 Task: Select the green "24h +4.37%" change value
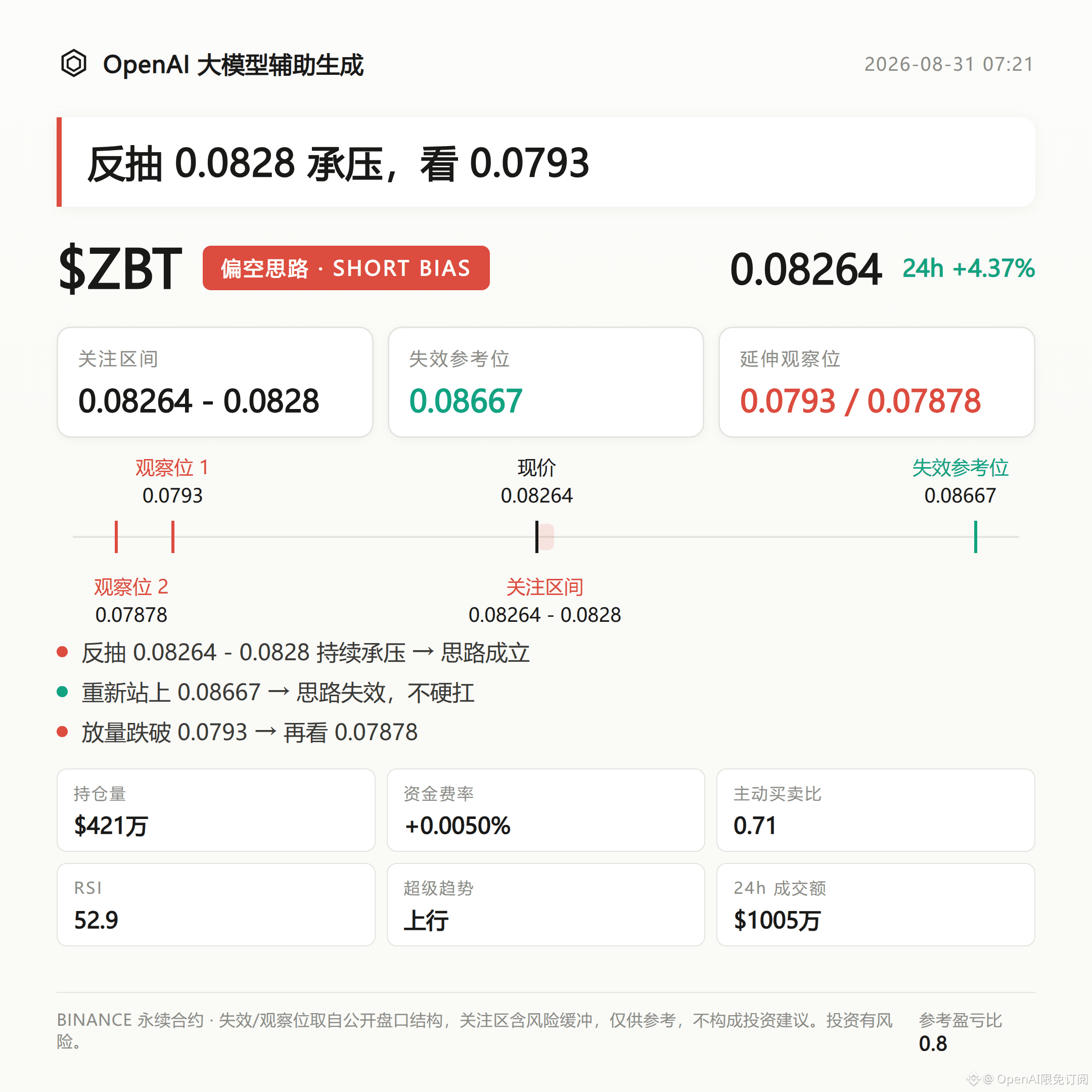(968, 268)
